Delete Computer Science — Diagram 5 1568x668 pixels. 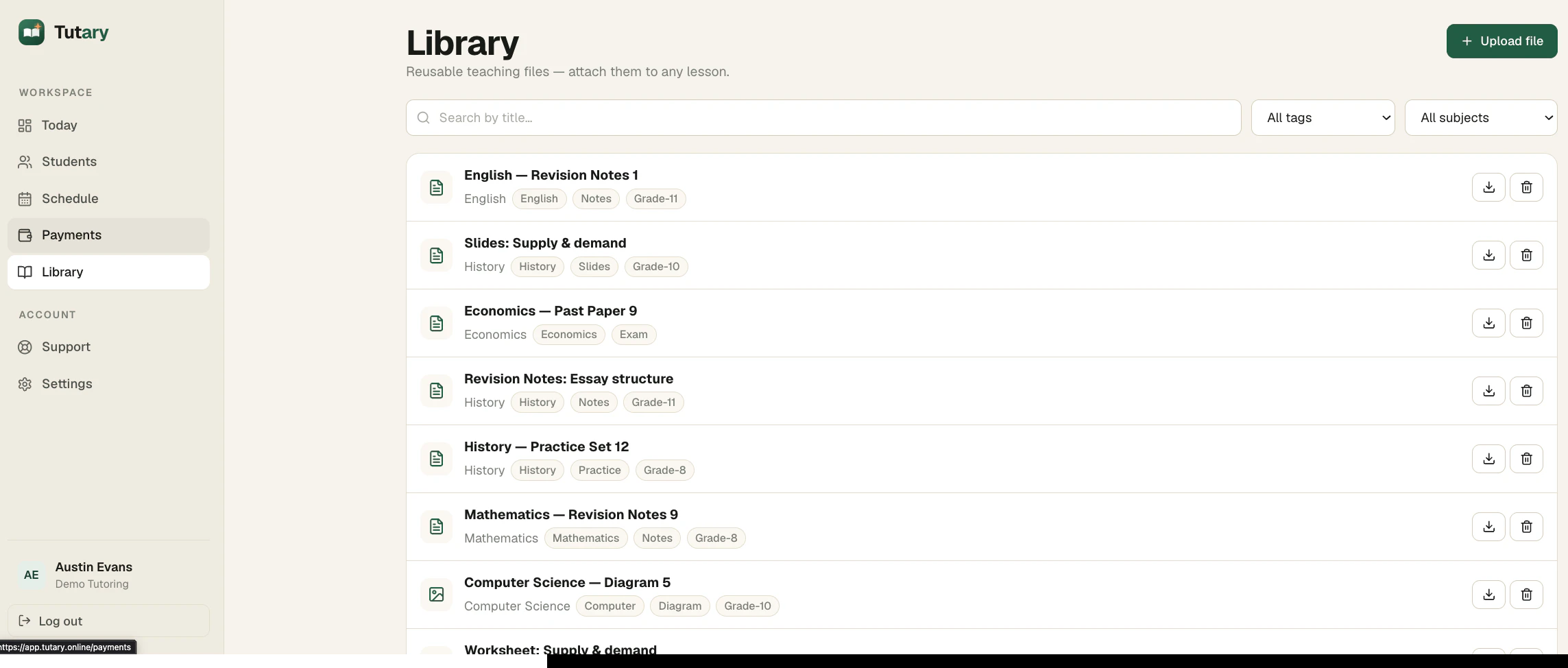(1526, 595)
